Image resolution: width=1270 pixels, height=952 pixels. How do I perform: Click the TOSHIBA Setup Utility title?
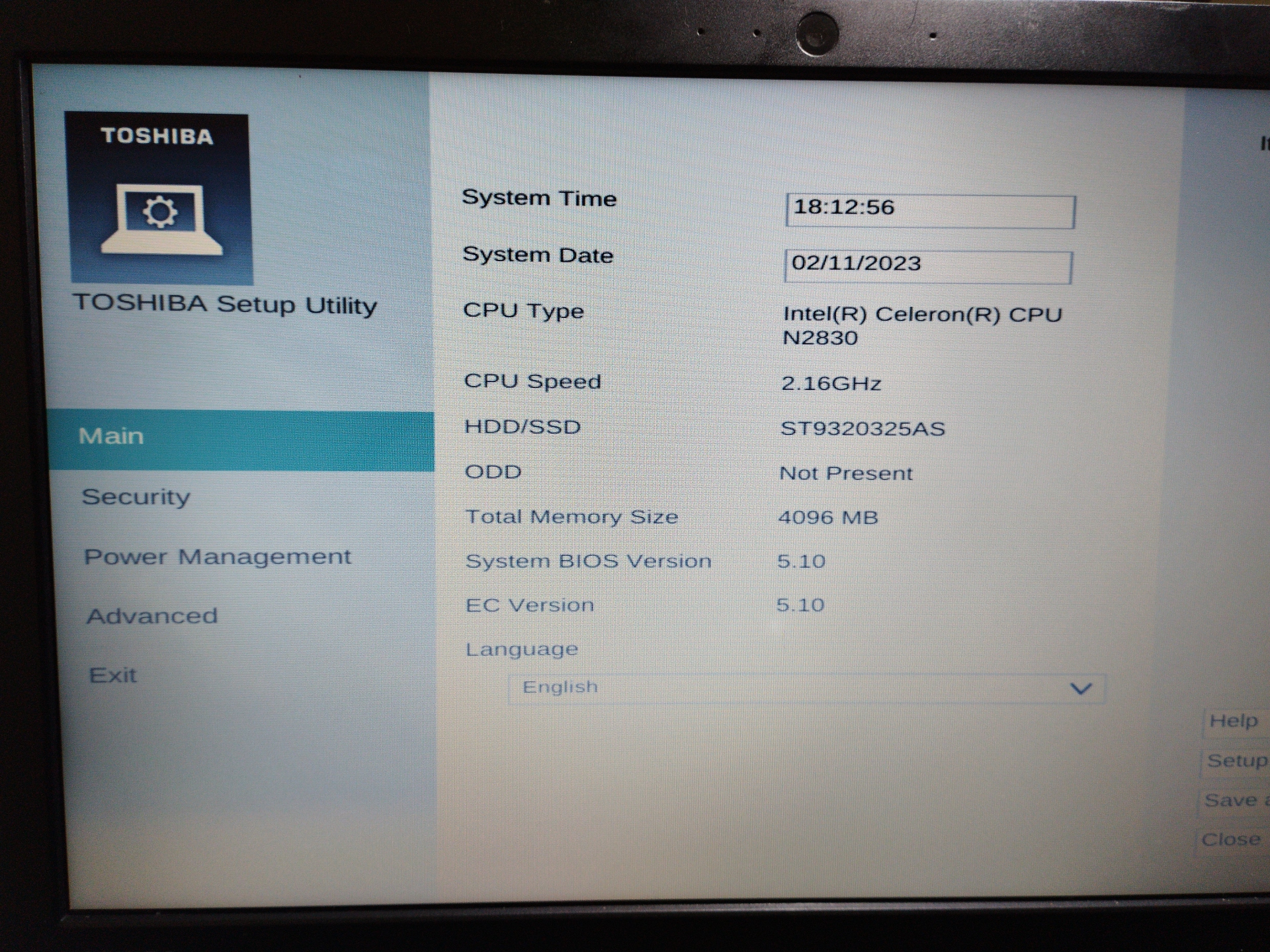[x=225, y=303]
